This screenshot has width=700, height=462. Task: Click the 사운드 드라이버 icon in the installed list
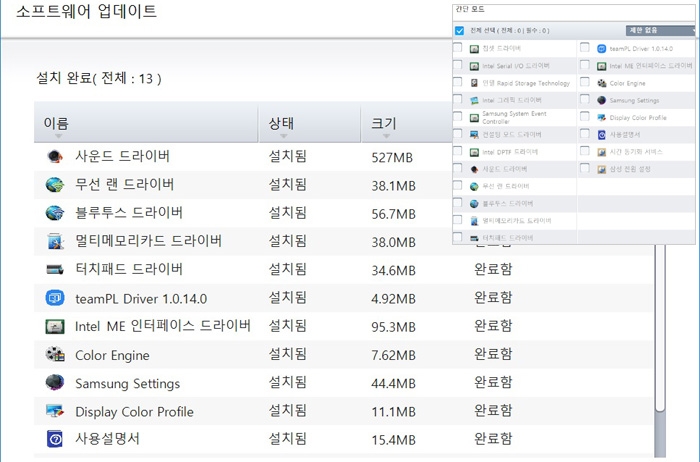(55, 156)
